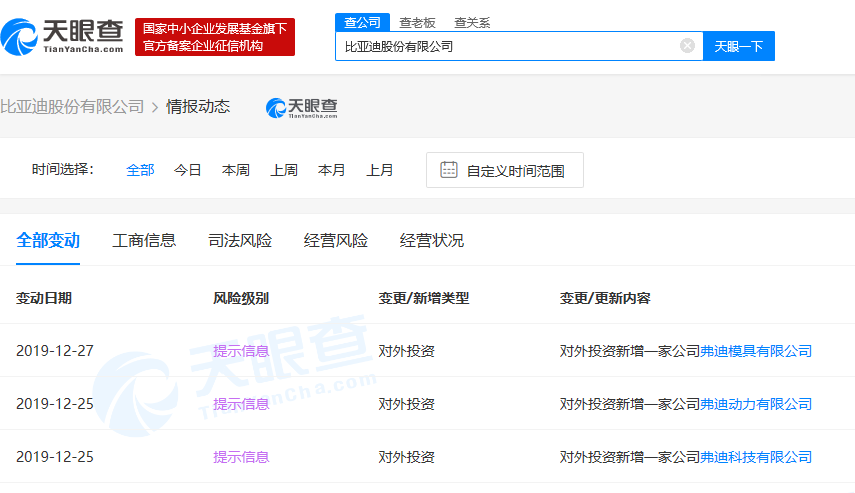
Task: Switch to the 查老板 search tab
Action: [417, 22]
